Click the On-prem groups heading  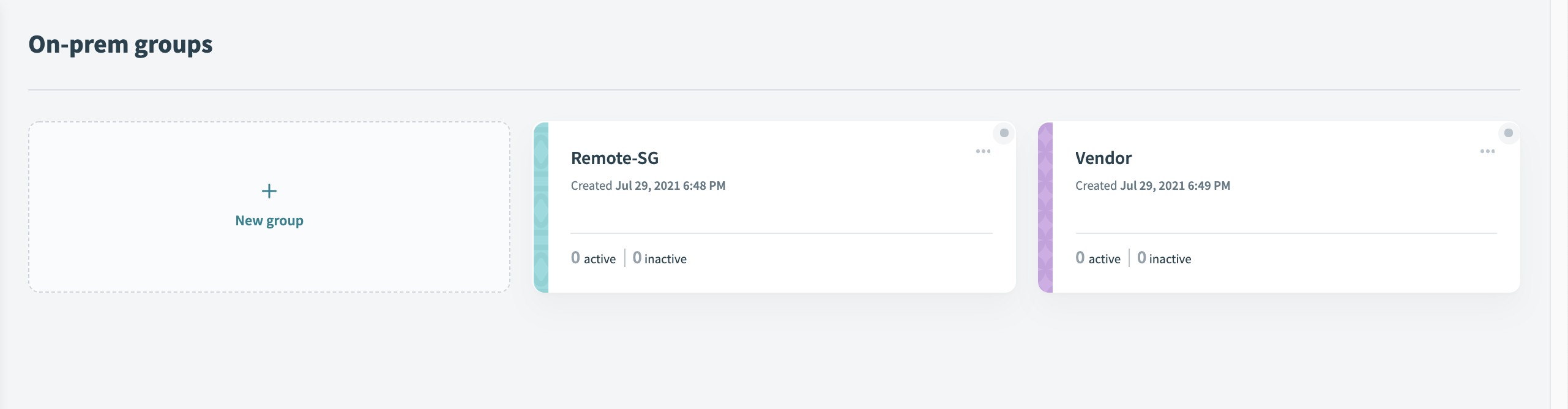pos(121,44)
